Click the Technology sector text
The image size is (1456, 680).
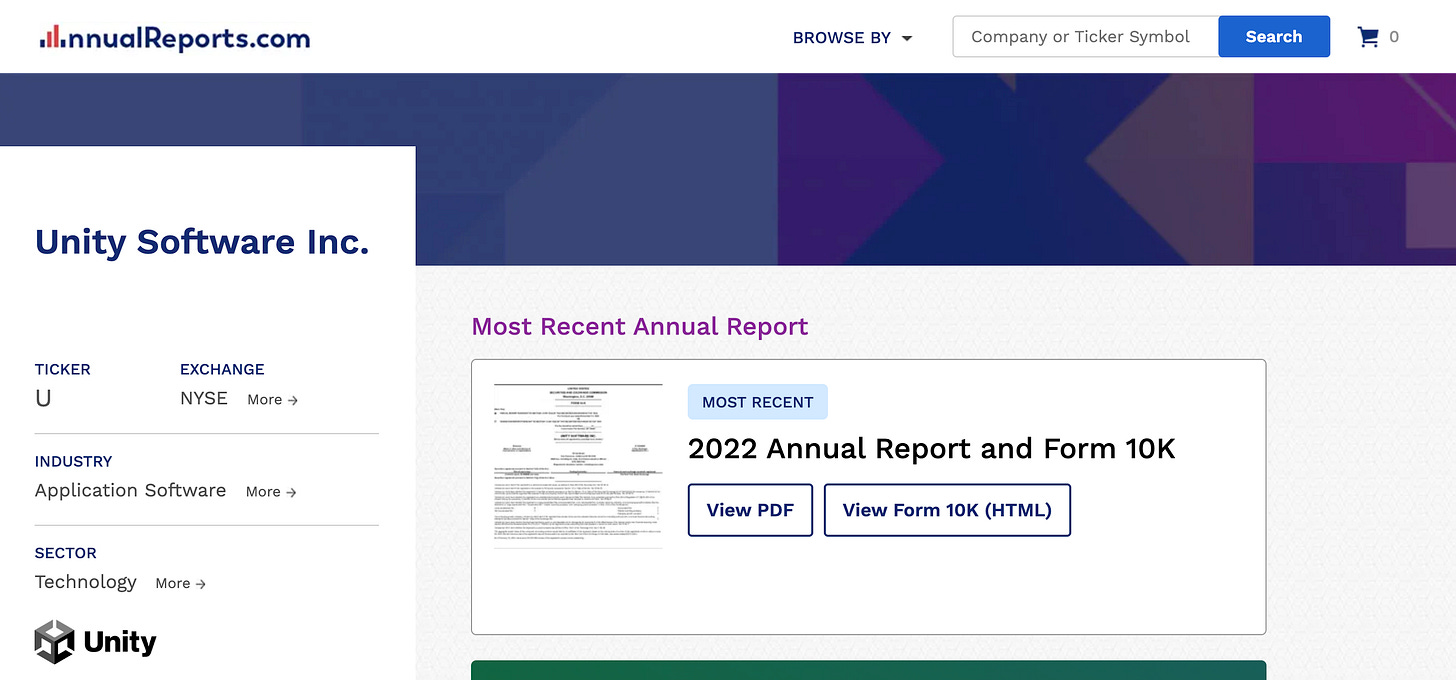(x=86, y=582)
